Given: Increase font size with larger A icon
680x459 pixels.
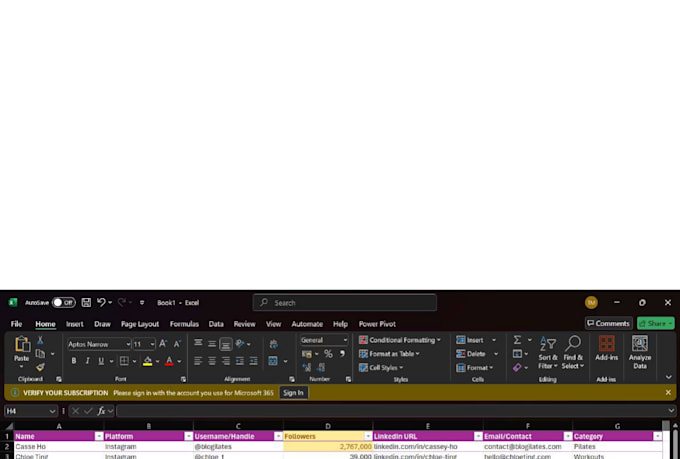Looking at the screenshot, I should click(x=163, y=344).
